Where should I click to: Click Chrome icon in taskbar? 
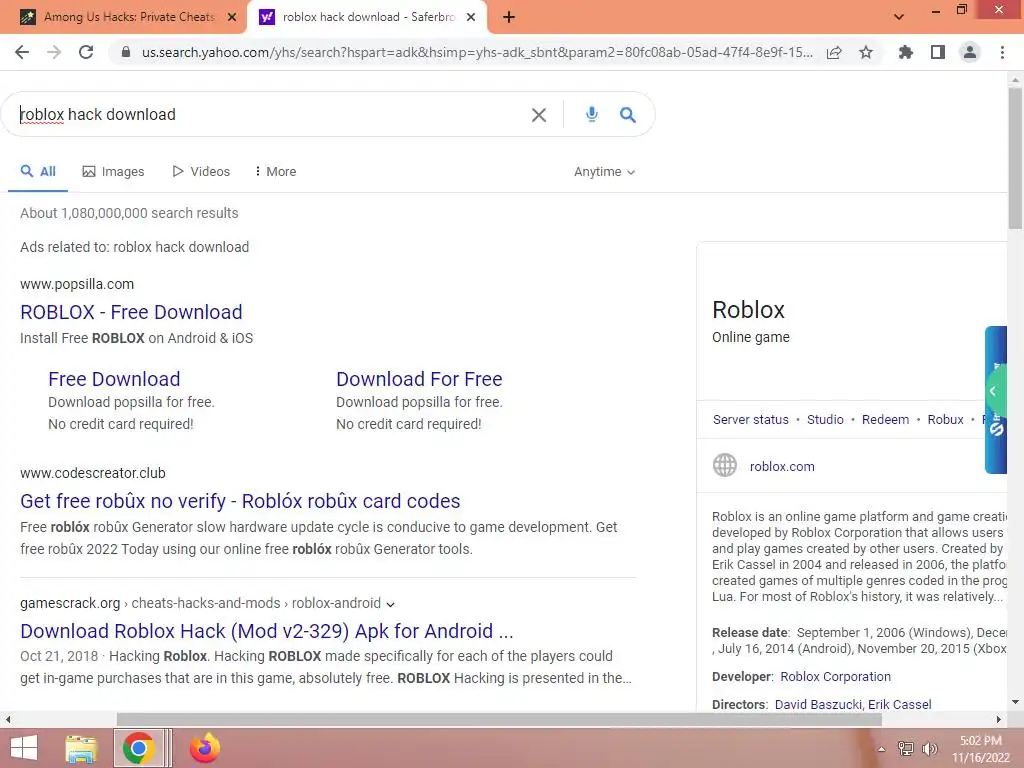click(x=138, y=748)
